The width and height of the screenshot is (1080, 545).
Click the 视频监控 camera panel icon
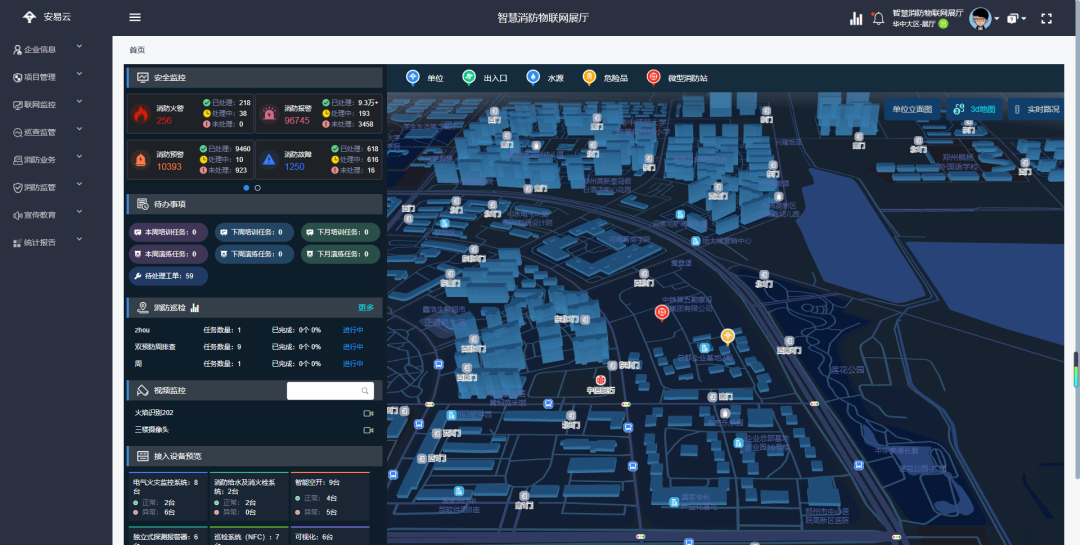click(x=143, y=391)
